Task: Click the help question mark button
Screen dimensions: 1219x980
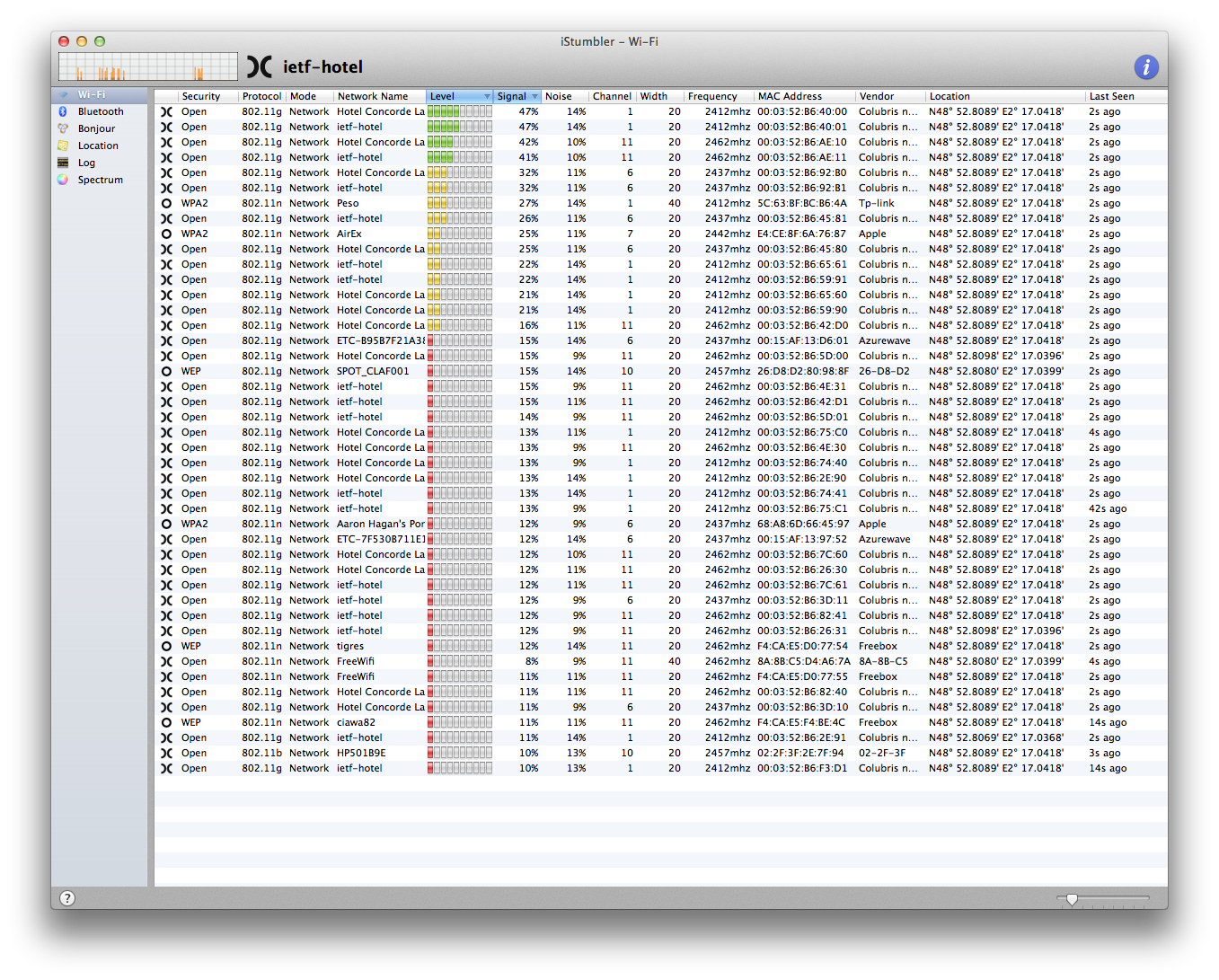Action: 67,898
